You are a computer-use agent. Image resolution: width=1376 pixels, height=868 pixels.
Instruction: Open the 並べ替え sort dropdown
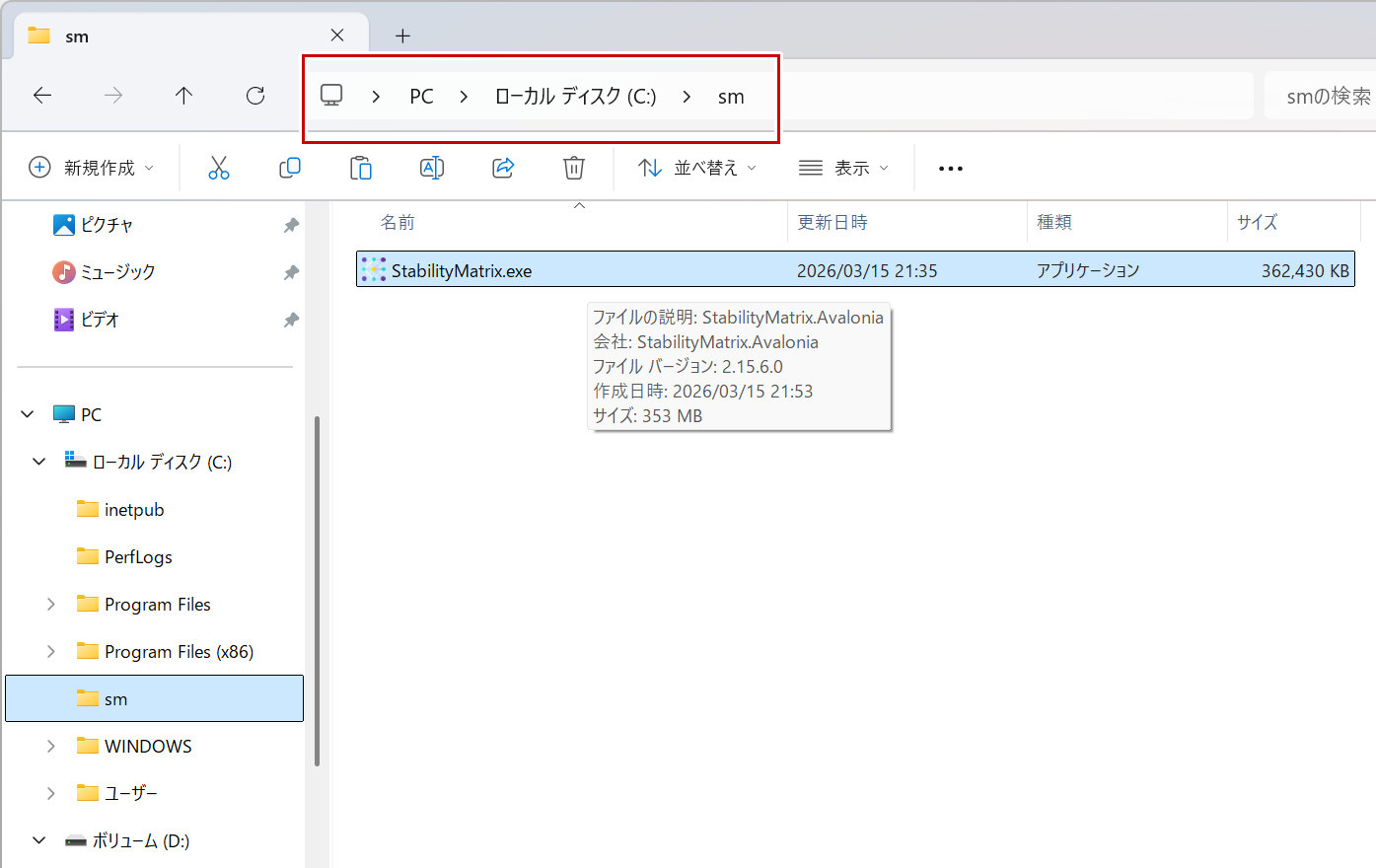697,168
